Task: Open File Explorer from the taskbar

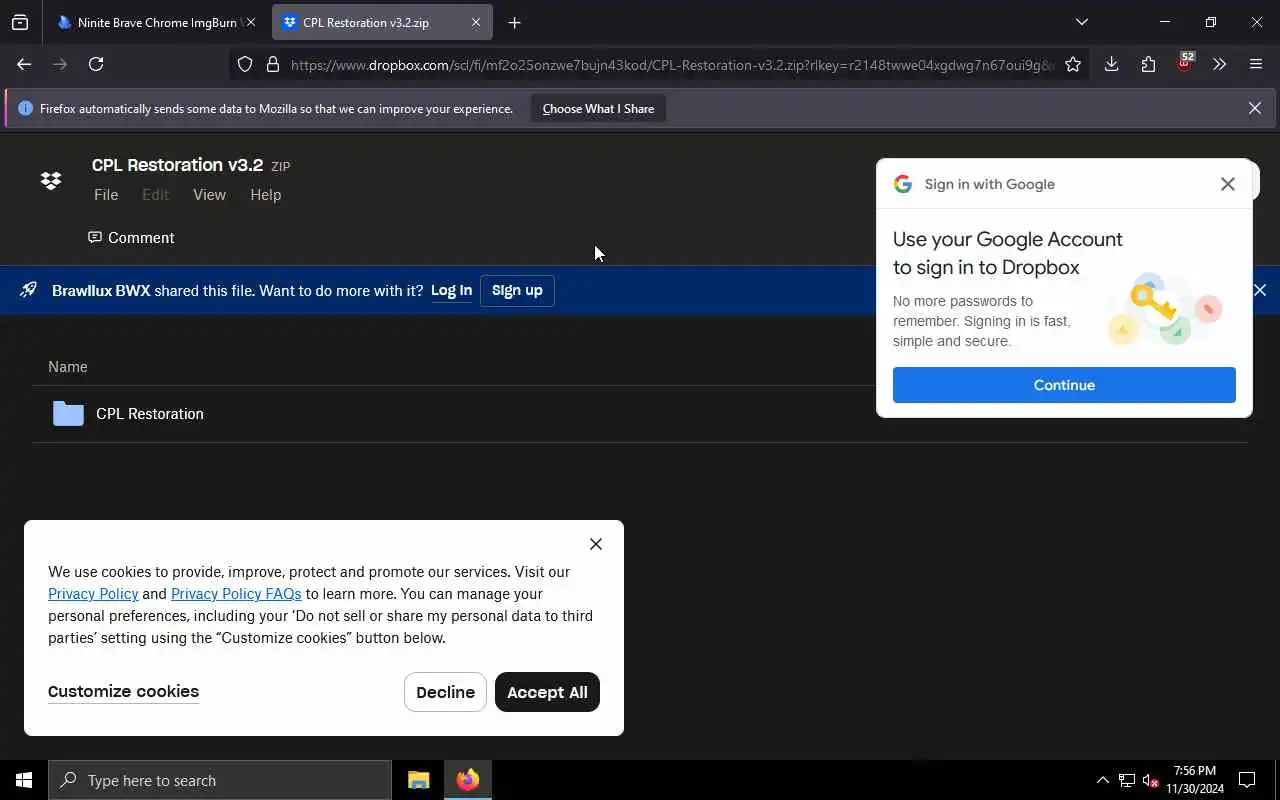Action: [x=418, y=780]
